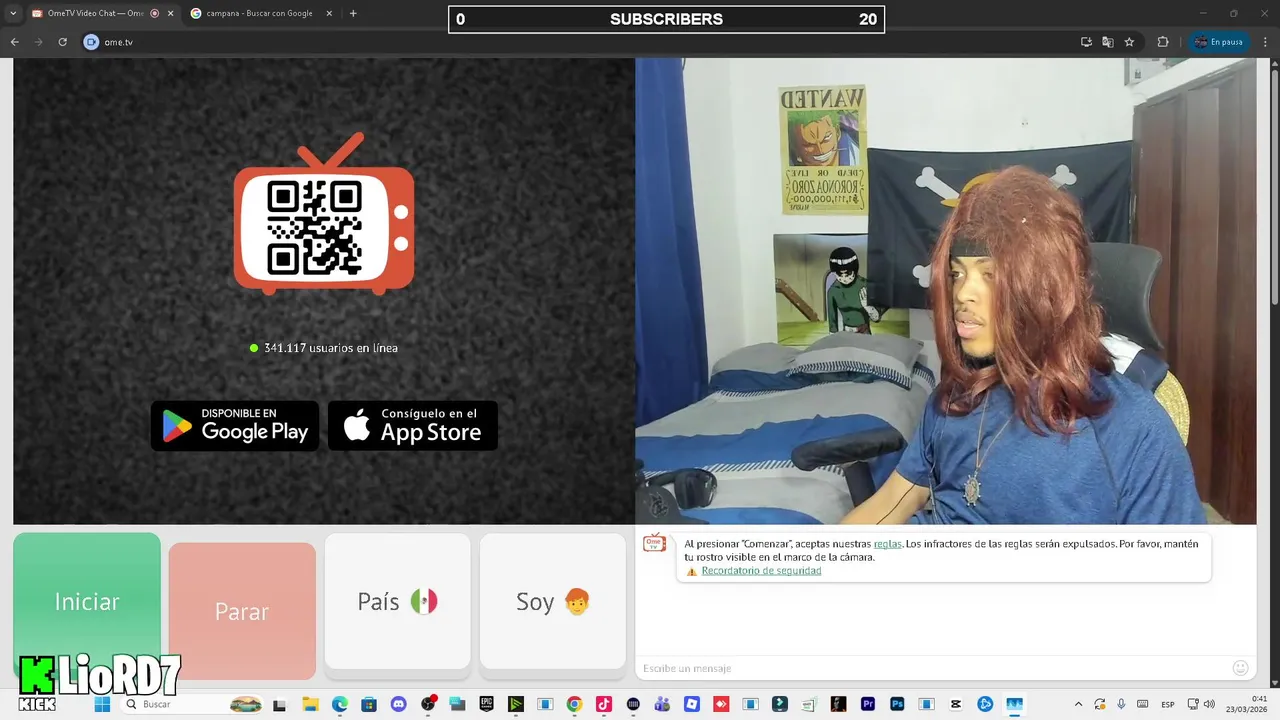This screenshot has width=1280, height=720.
Task: Open the emoji picker in message box
Action: click(x=1240, y=668)
